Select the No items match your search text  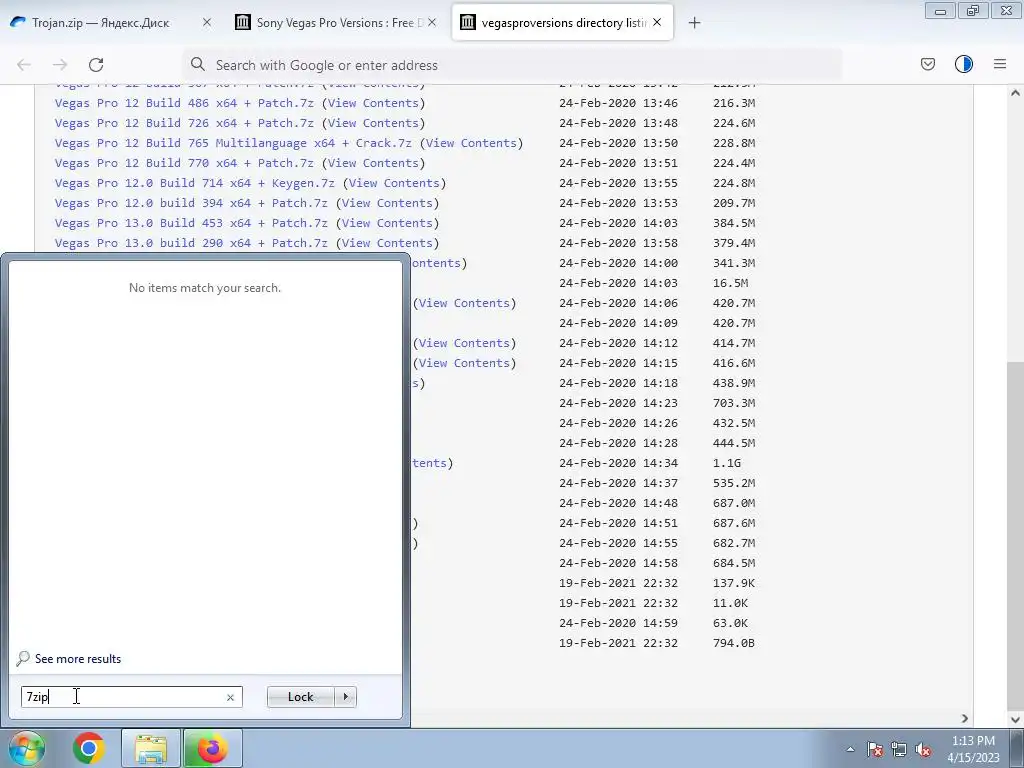205,288
